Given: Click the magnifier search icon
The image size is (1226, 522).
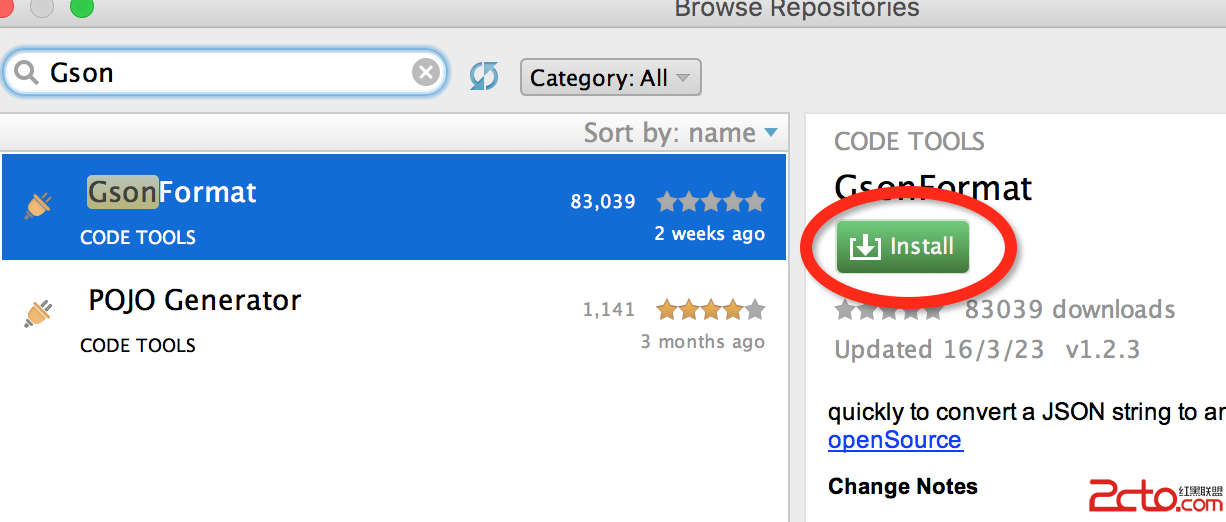Looking at the screenshot, I should [26, 73].
